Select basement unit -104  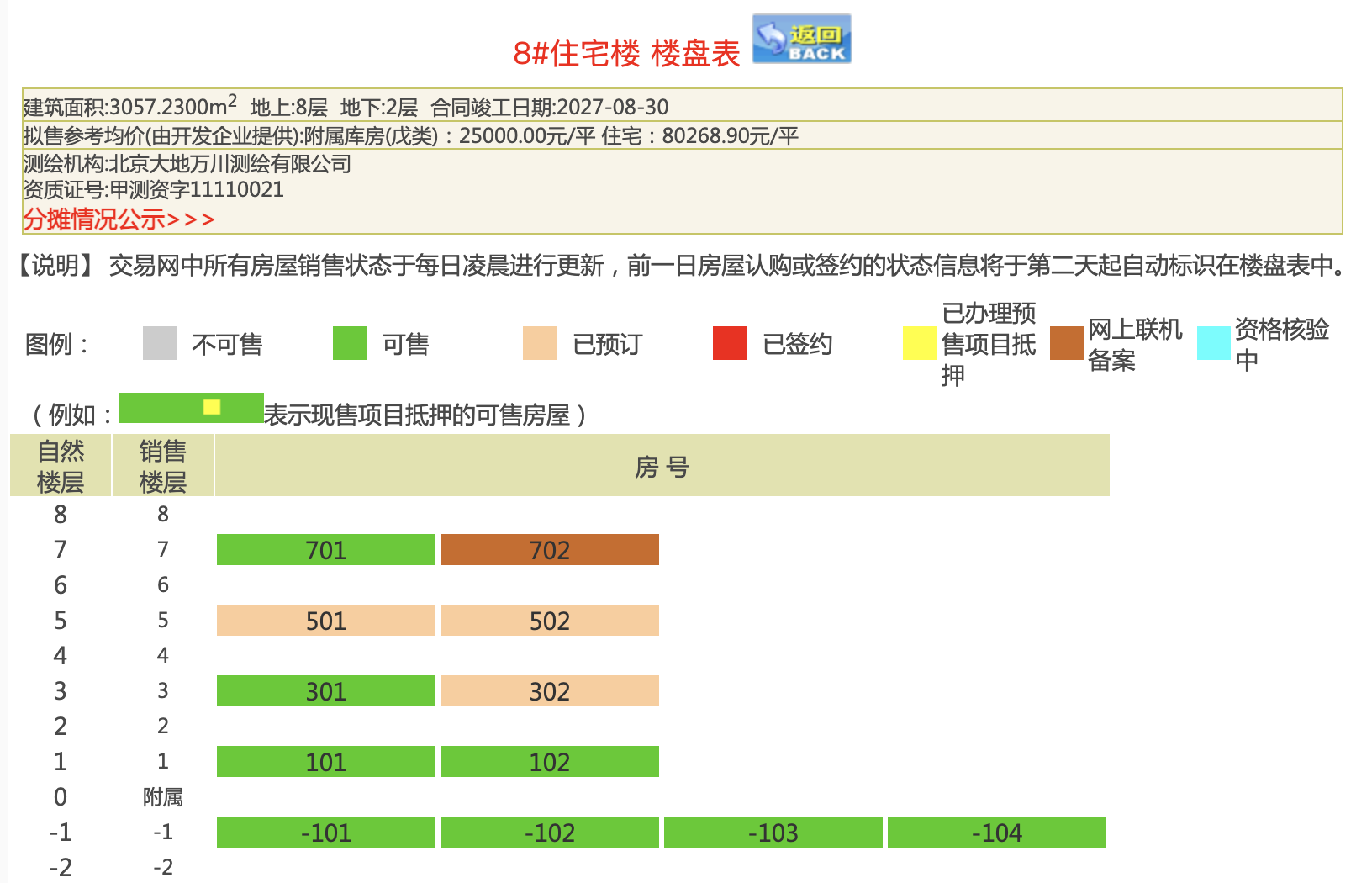[997, 833]
